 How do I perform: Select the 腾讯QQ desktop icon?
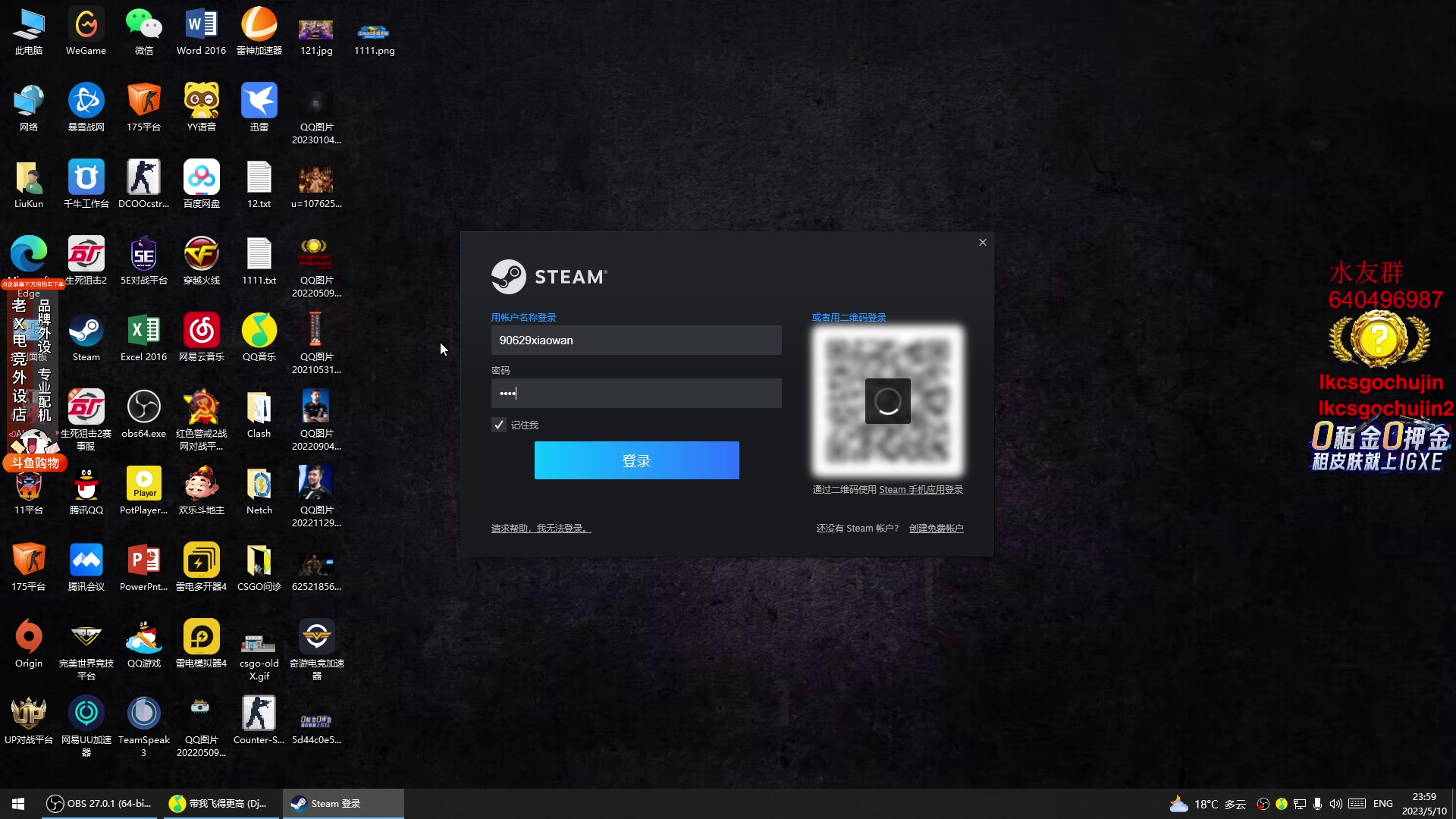click(86, 491)
